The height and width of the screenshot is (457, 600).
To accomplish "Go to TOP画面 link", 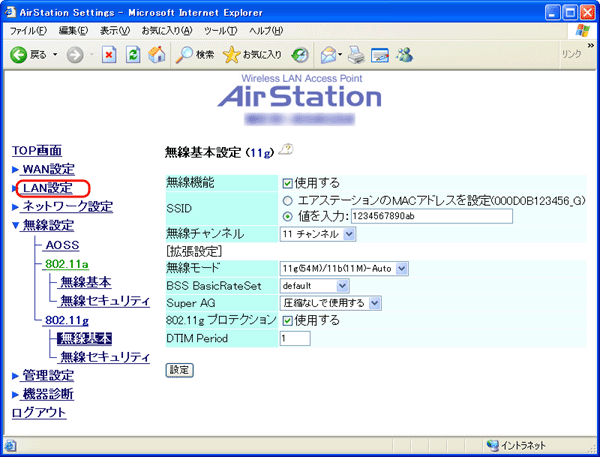I will 37,150.
